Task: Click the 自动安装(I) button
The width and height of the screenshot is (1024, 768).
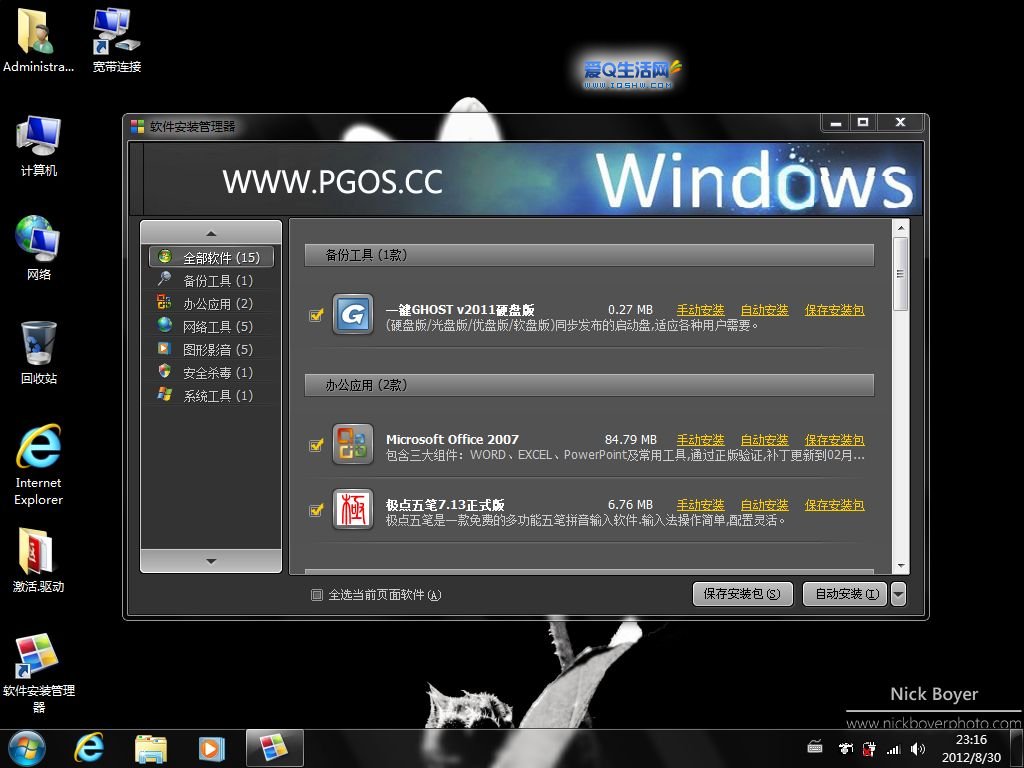Action: (x=846, y=594)
